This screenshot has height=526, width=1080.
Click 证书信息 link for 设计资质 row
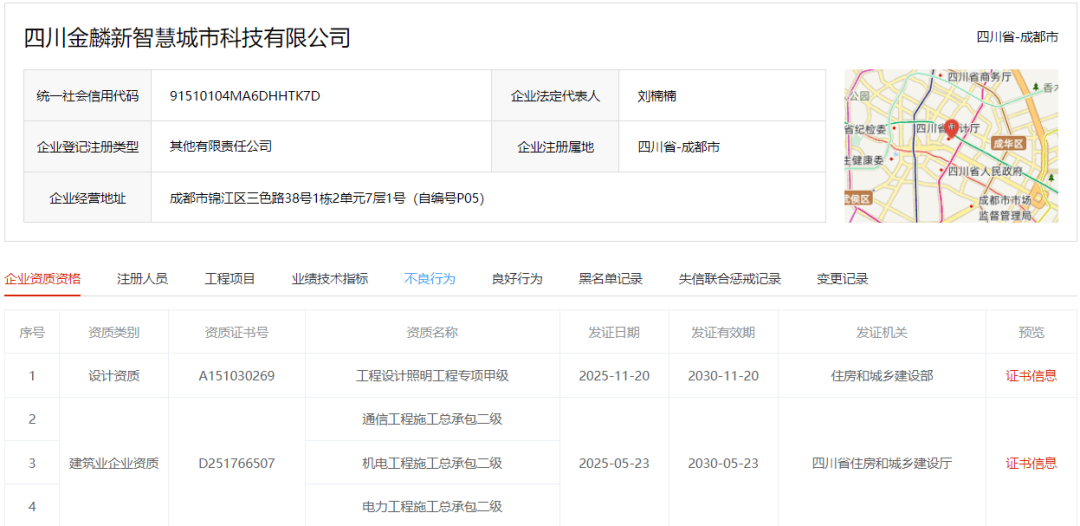click(x=1031, y=376)
